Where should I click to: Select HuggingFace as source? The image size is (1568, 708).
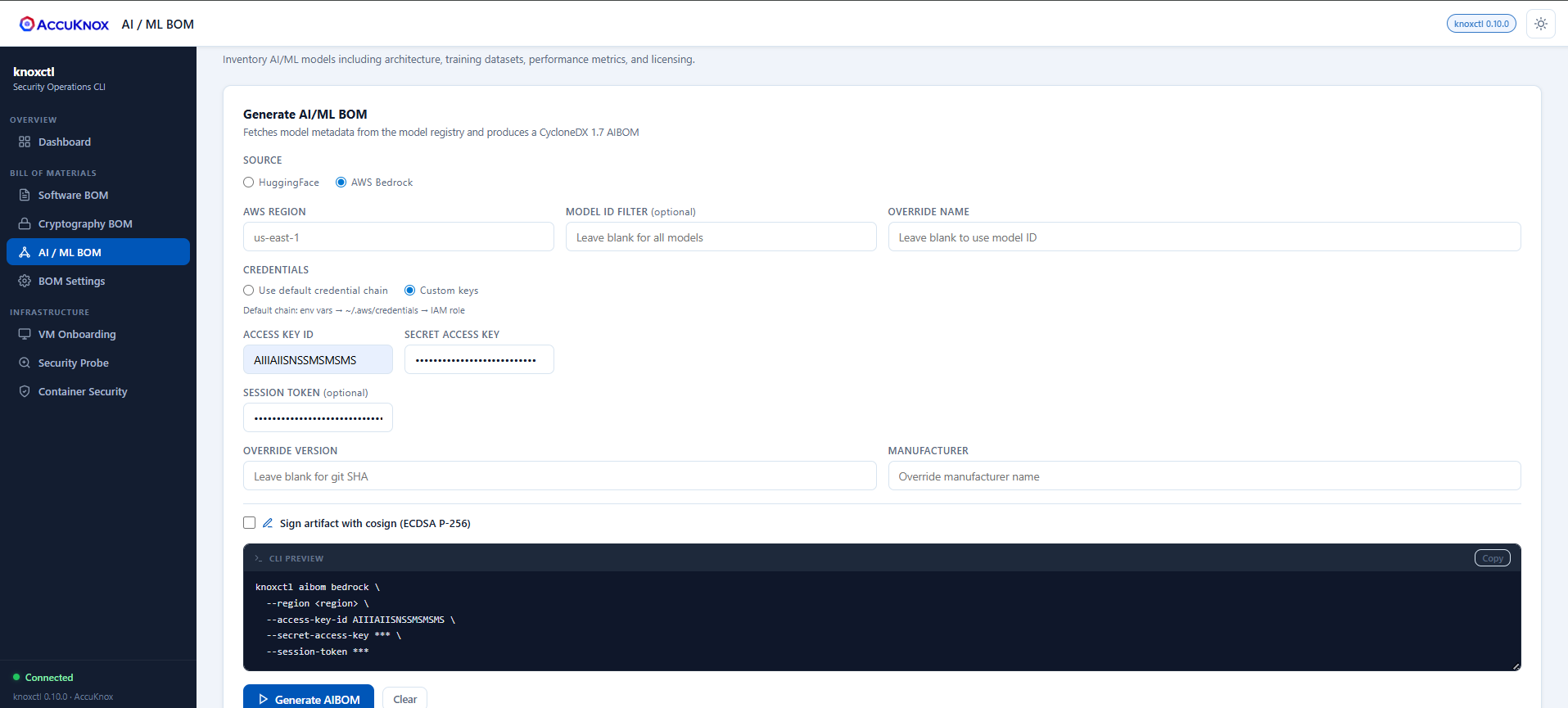pos(249,183)
